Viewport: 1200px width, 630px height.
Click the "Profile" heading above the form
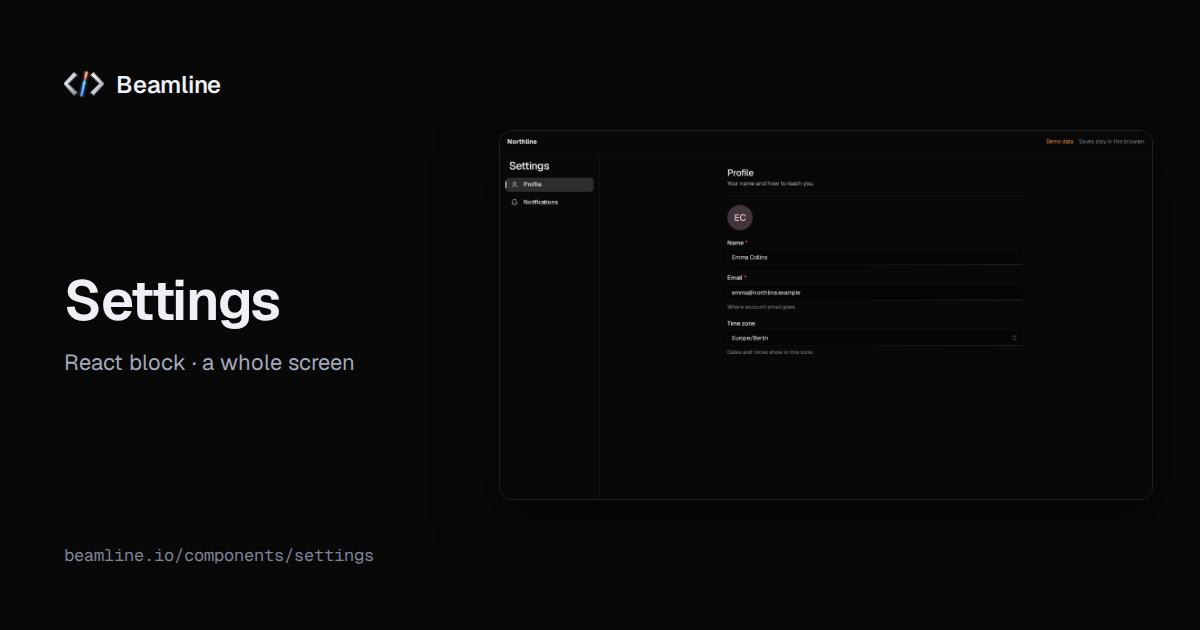click(740, 173)
